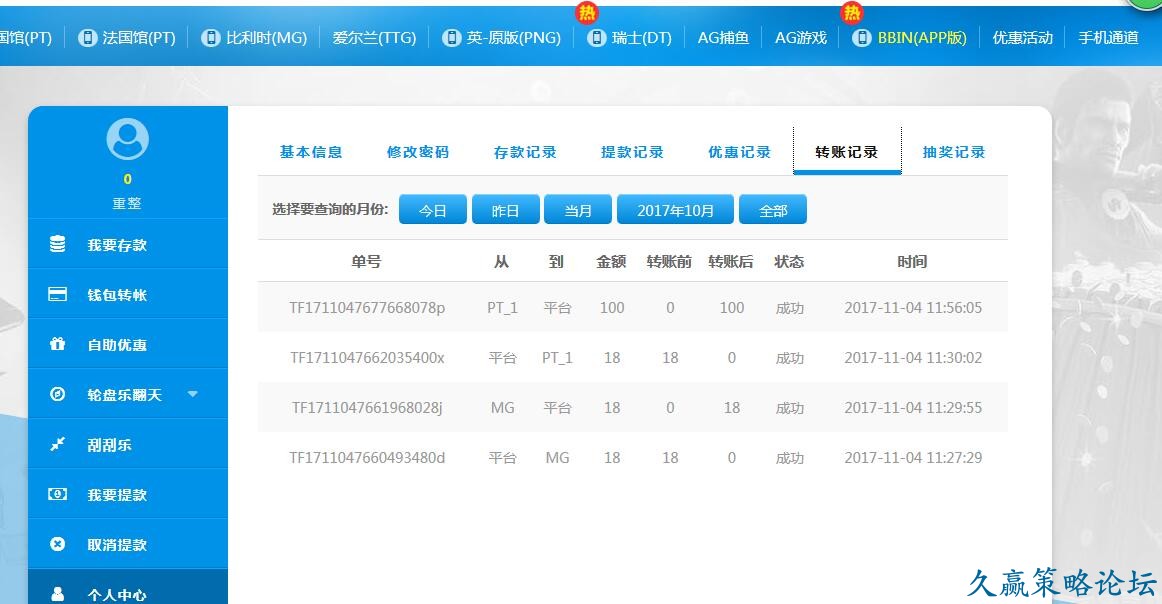The image size is (1162, 604).
Task: Click the card icon beside 钱包转帐
Action: 57,294
